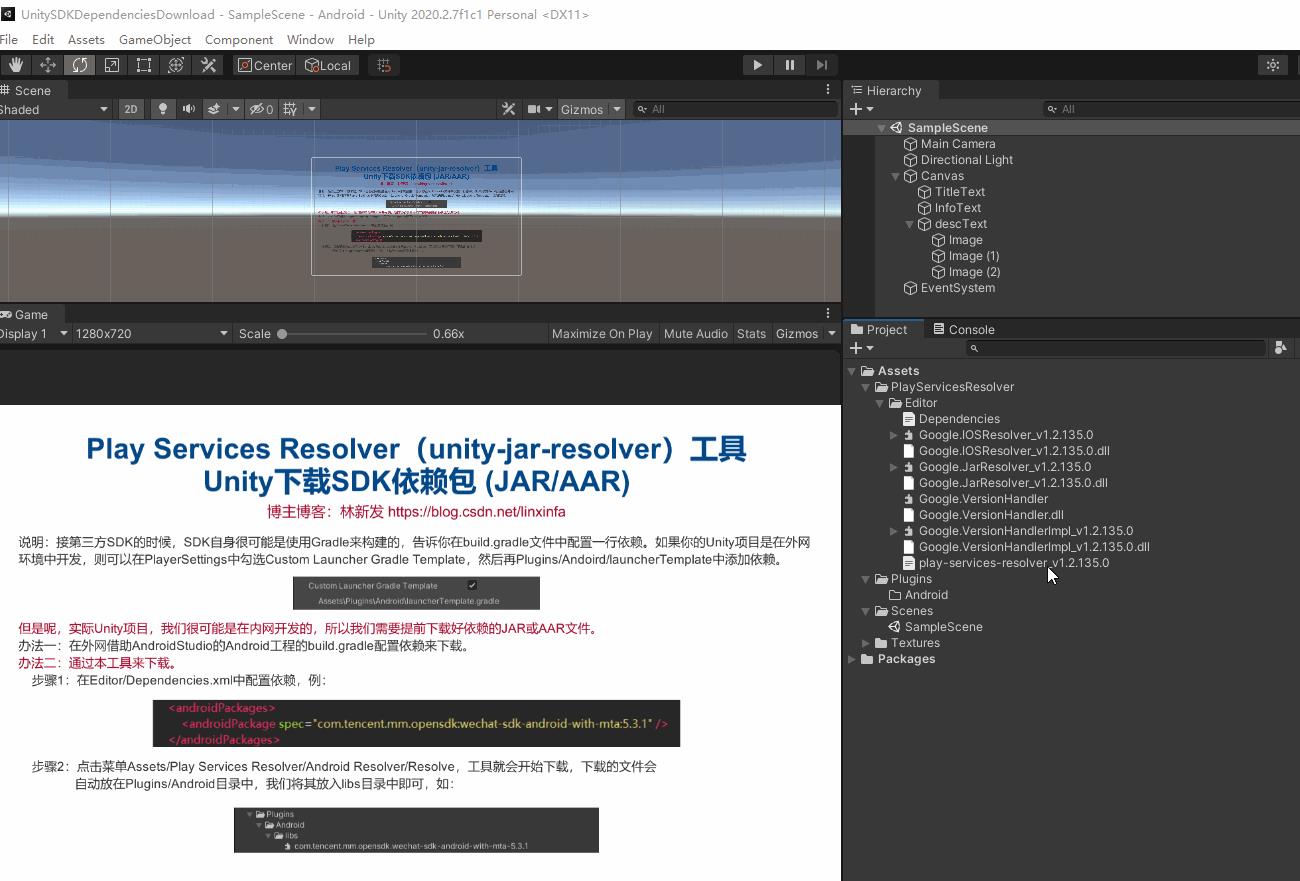Collapse descText in the Hierarchy
Screen dimensions: 1300x881
pyautogui.click(x=910, y=224)
